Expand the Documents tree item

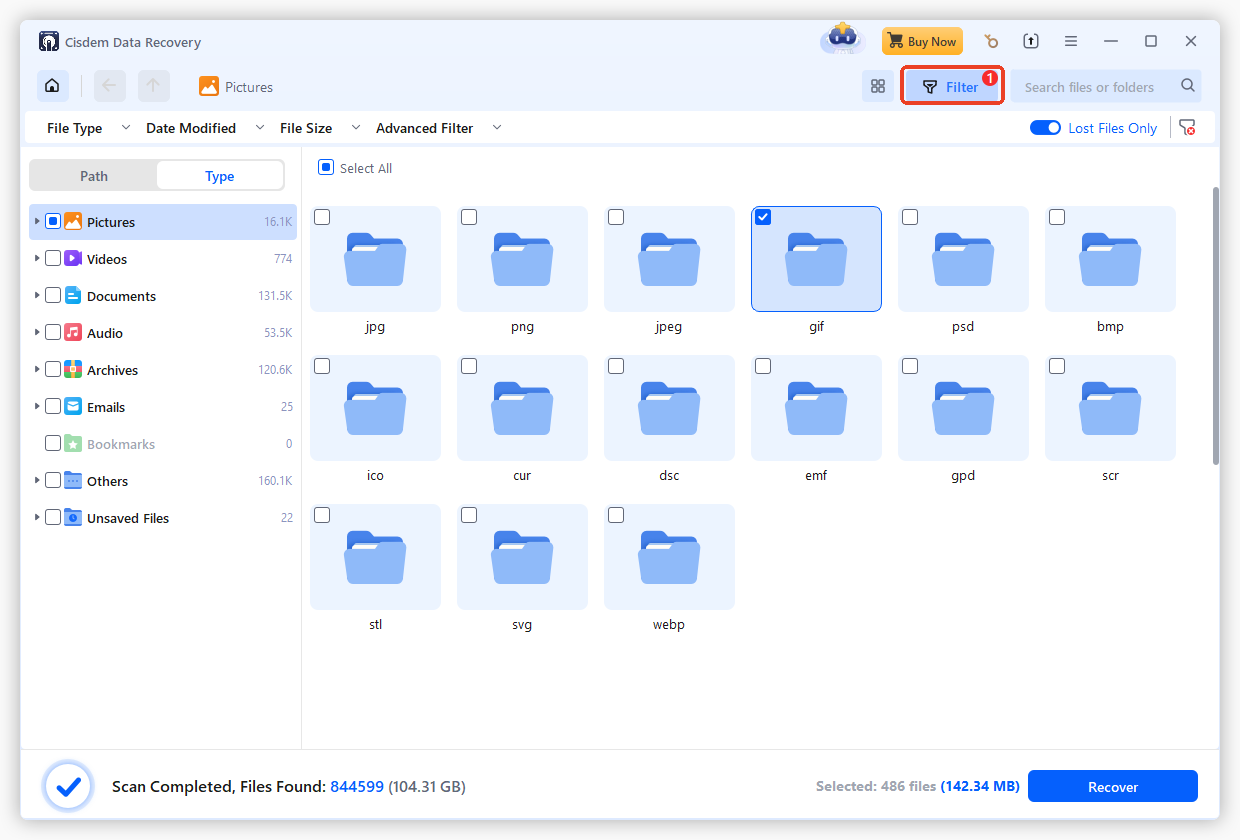click(x=37, y=295)
